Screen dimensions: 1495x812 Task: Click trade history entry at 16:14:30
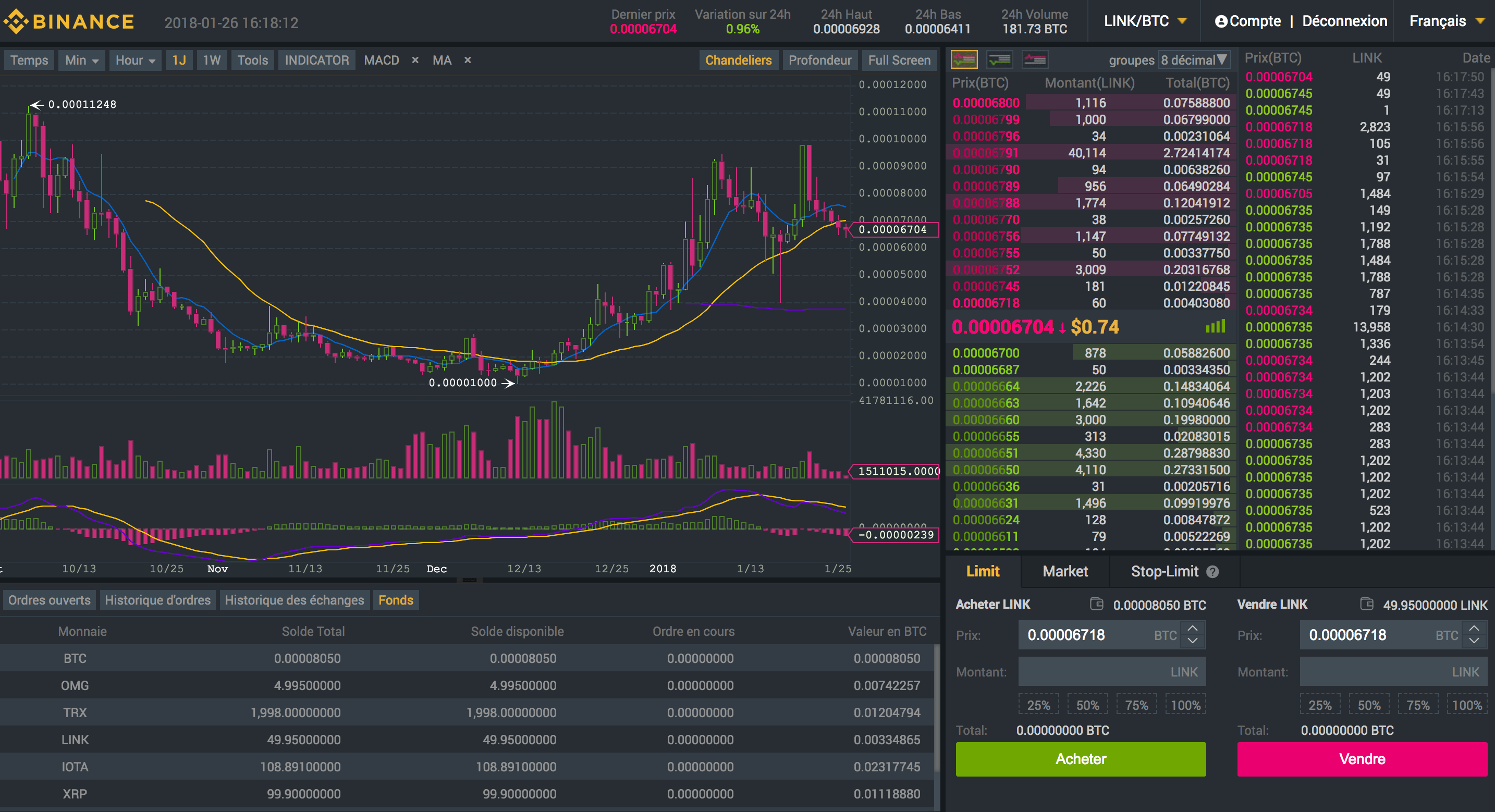click(1366, 327)
